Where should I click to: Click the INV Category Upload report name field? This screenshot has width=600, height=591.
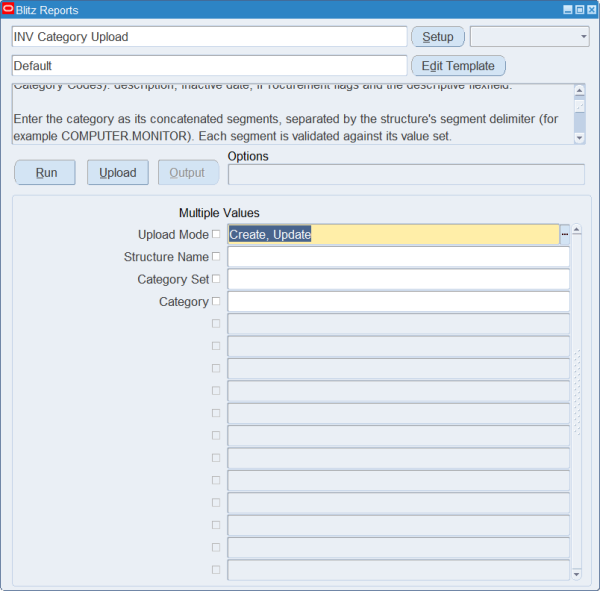[x=209, y=37]
